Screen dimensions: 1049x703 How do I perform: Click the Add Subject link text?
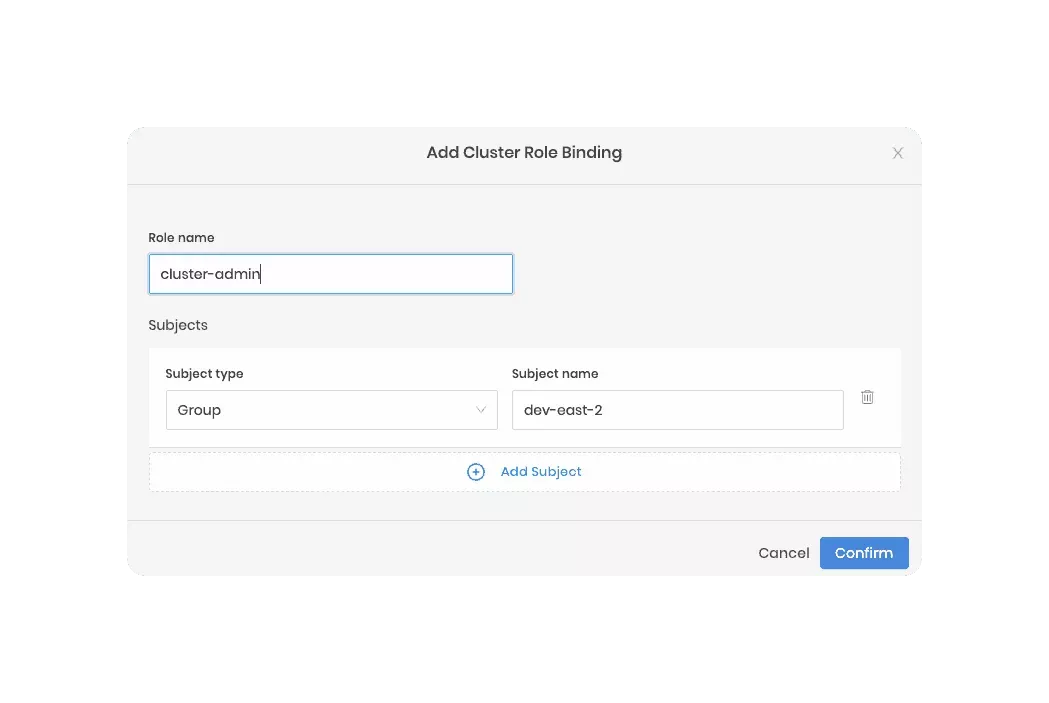541,472
